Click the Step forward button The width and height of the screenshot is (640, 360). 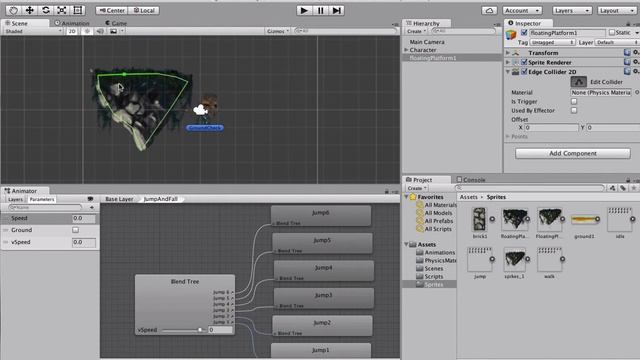pos(336,10)
